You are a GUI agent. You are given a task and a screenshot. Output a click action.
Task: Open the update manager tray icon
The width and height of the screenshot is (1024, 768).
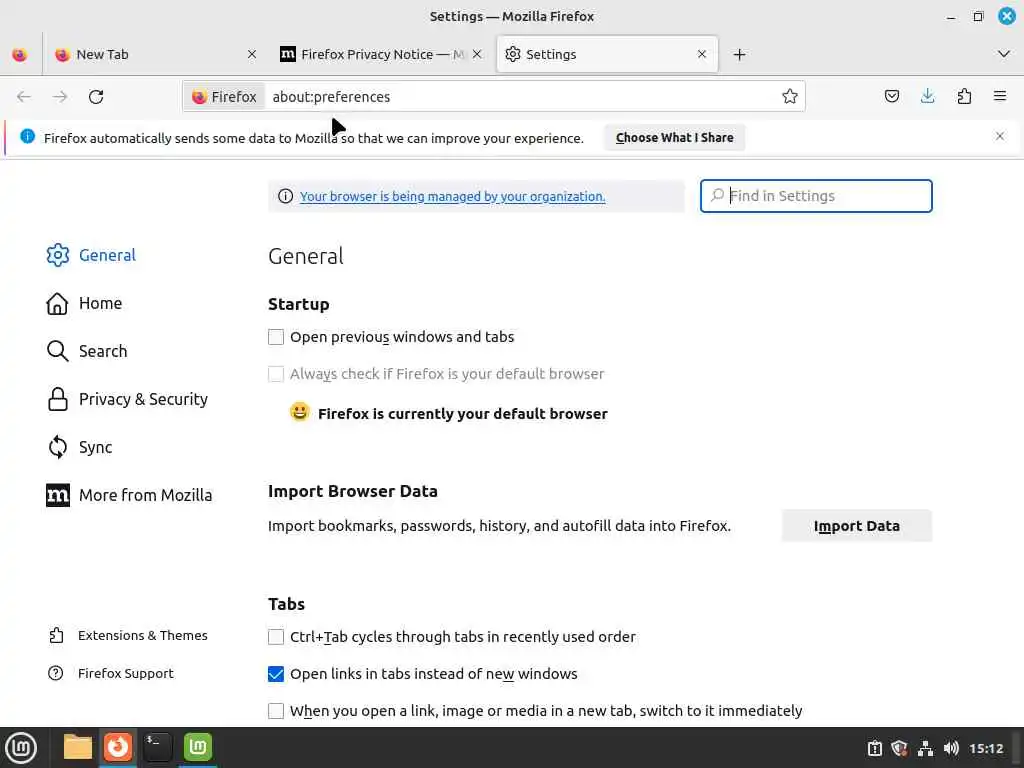pos(874,748)
